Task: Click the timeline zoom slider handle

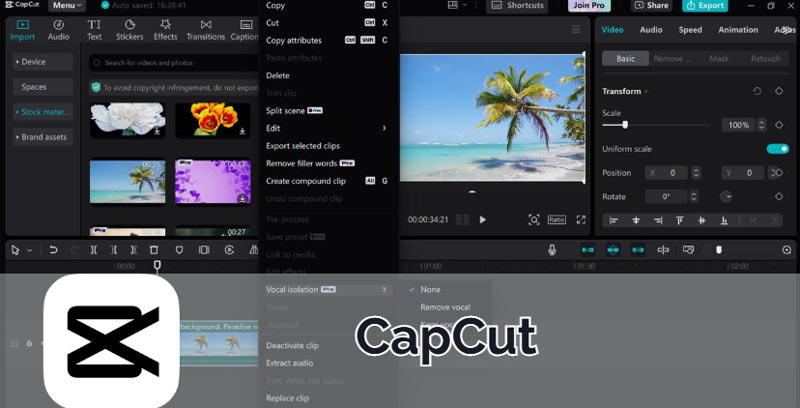Action: (719, 250)
